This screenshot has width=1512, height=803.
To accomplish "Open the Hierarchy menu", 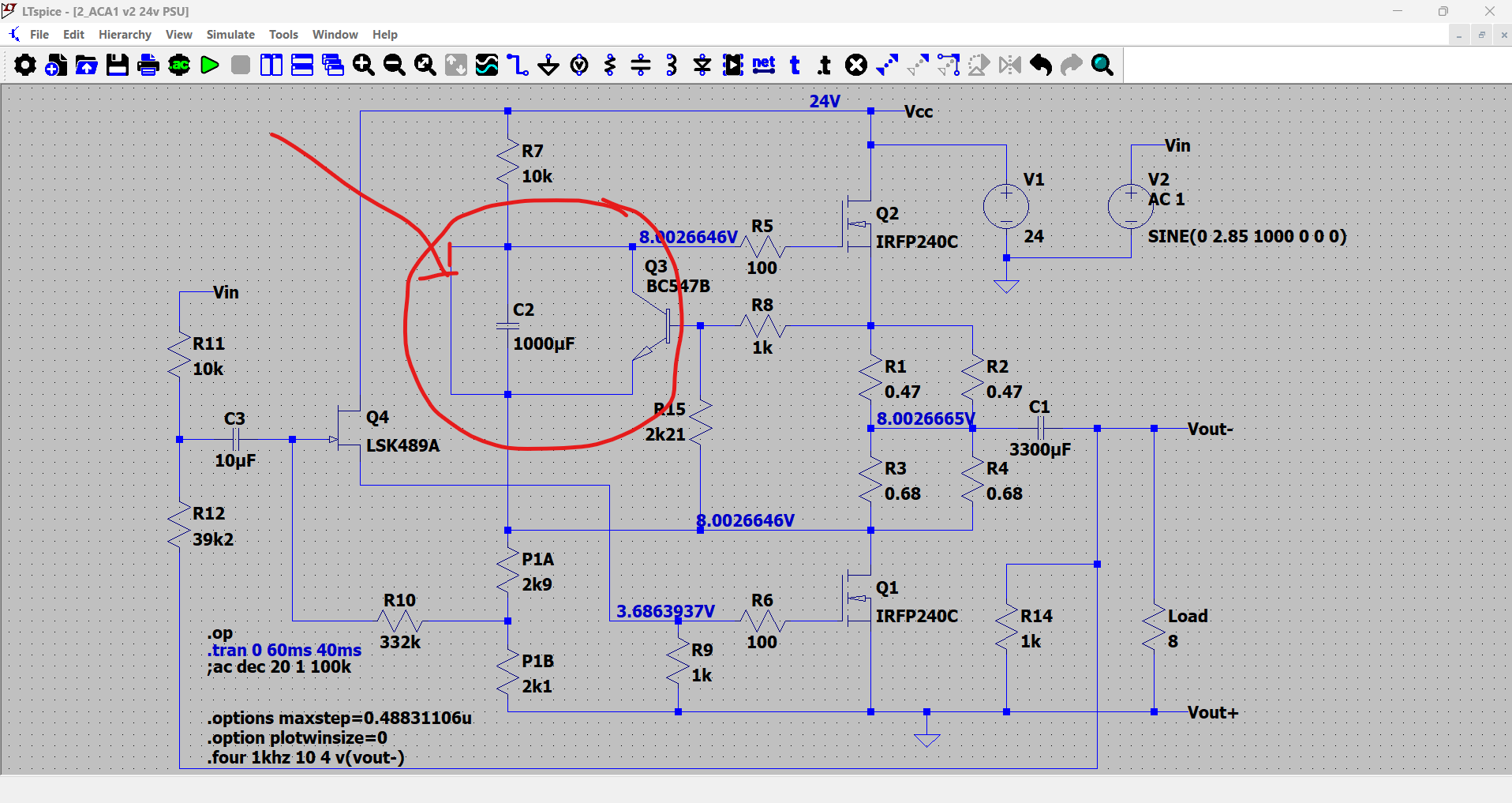I will [x=125, y=35].
